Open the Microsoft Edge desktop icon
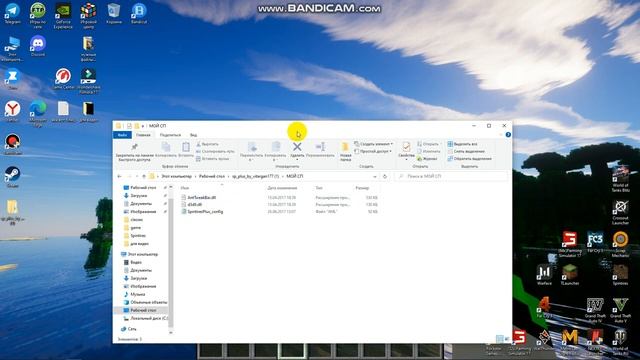This screenshot has height=360, width=640. [38, 114]
